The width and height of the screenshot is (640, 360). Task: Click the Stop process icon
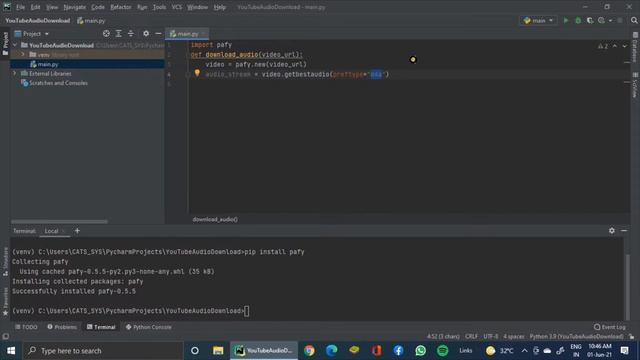click(620, 20)
